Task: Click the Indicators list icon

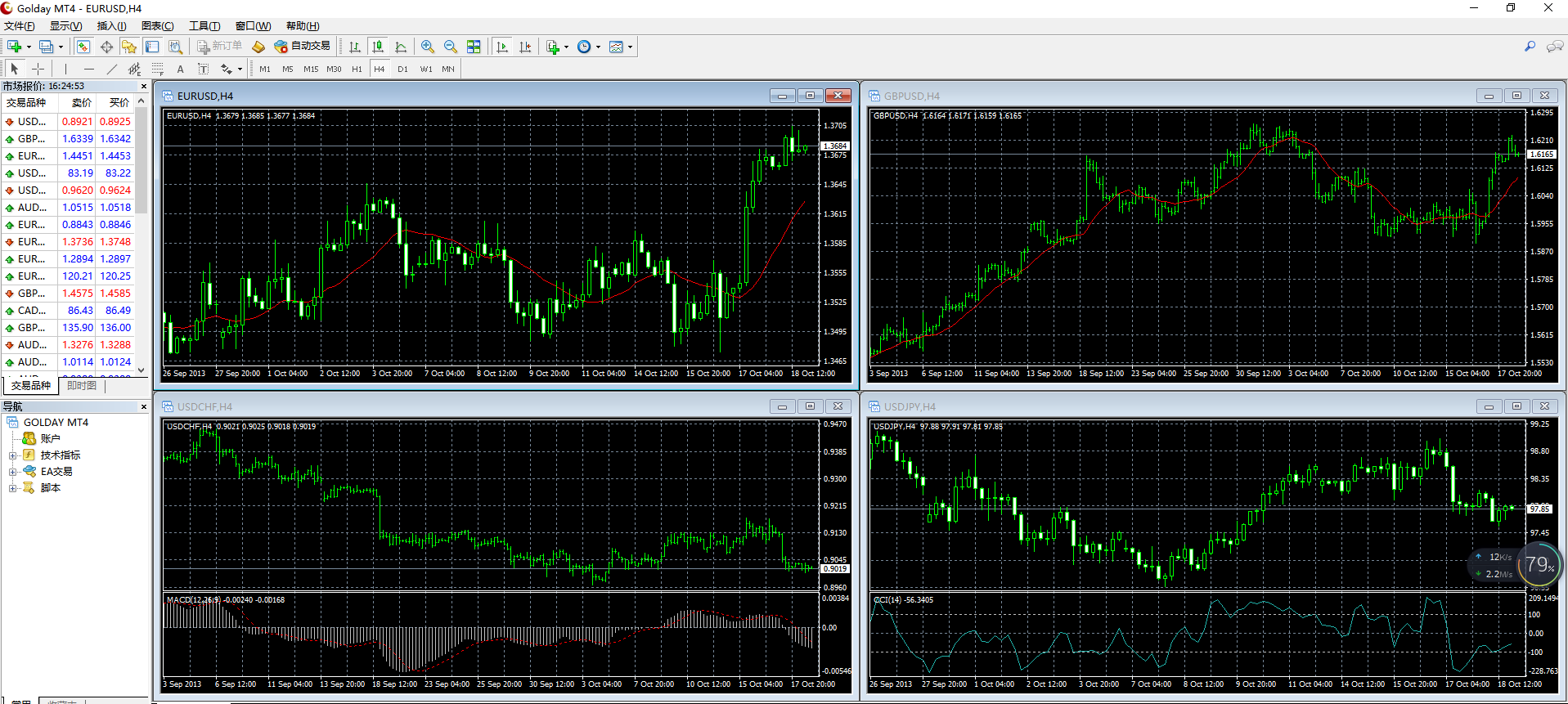Action: (x=553, y=47)
